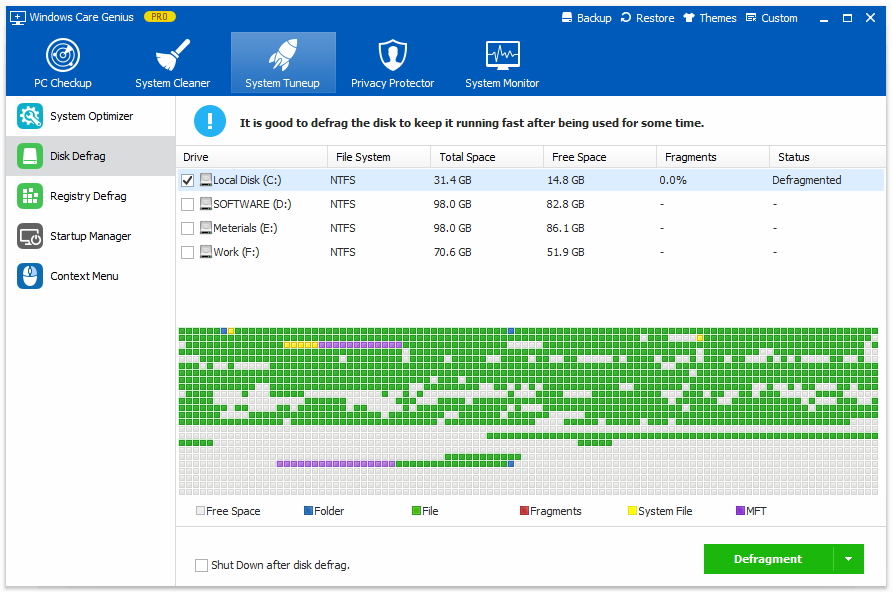Click the Backup icon in title bar
Screen dimensions: 892x592
point(567,18)
